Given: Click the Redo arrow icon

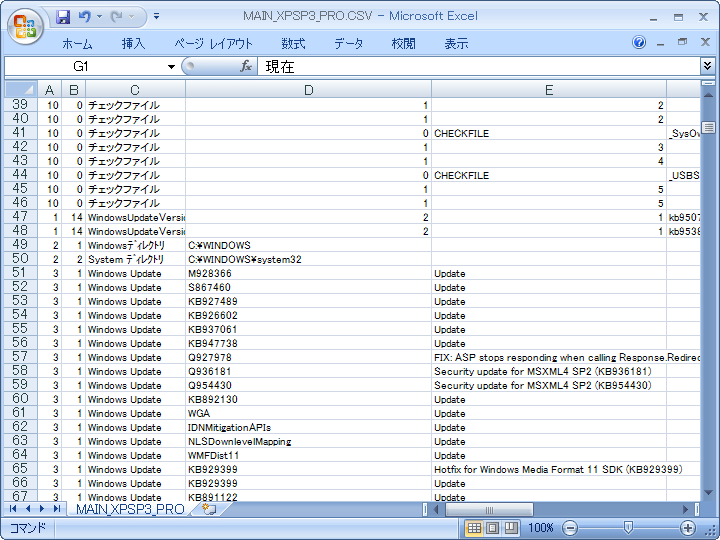Looking at the screenshot, I should tap(117, 17).
